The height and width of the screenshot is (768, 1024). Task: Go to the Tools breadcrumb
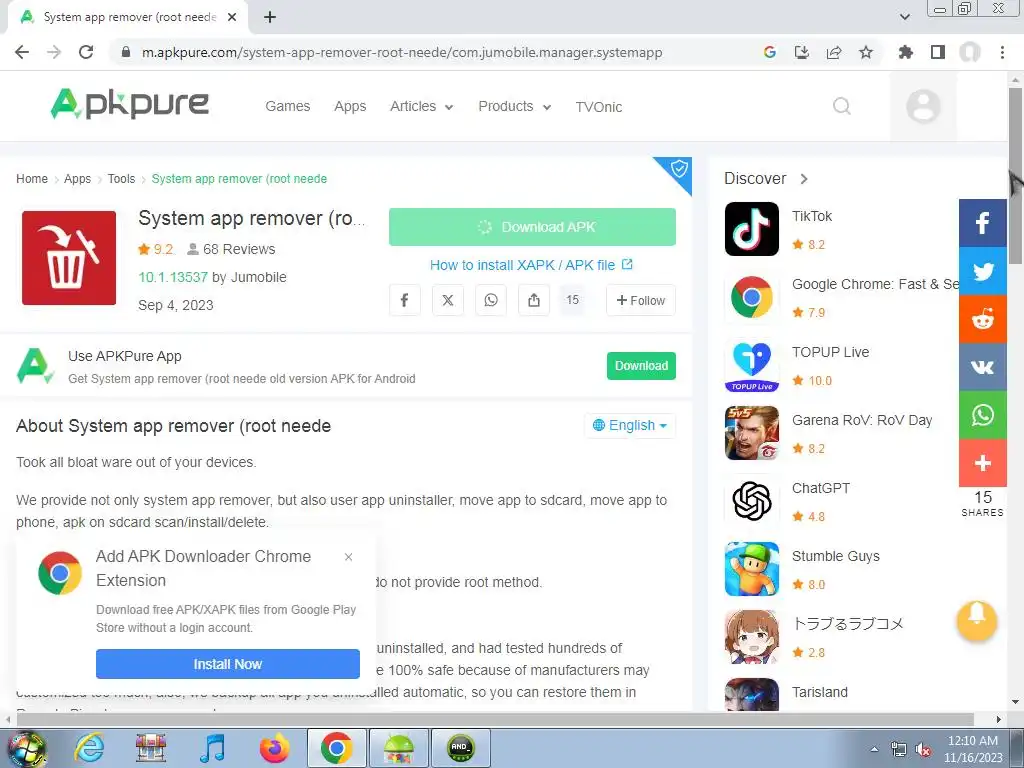tap(121, 179)
